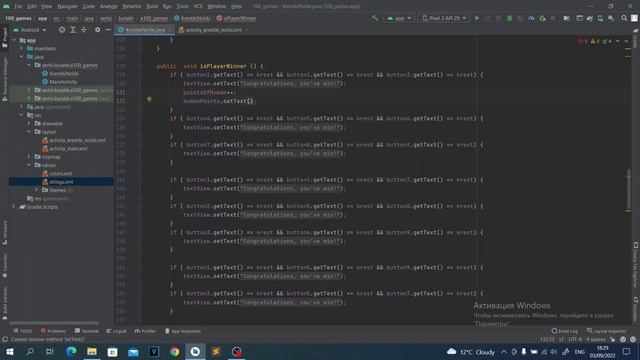640x360 pixels.
Task: Click the Sync Project with Gradle icon
Action: point(590,18)
